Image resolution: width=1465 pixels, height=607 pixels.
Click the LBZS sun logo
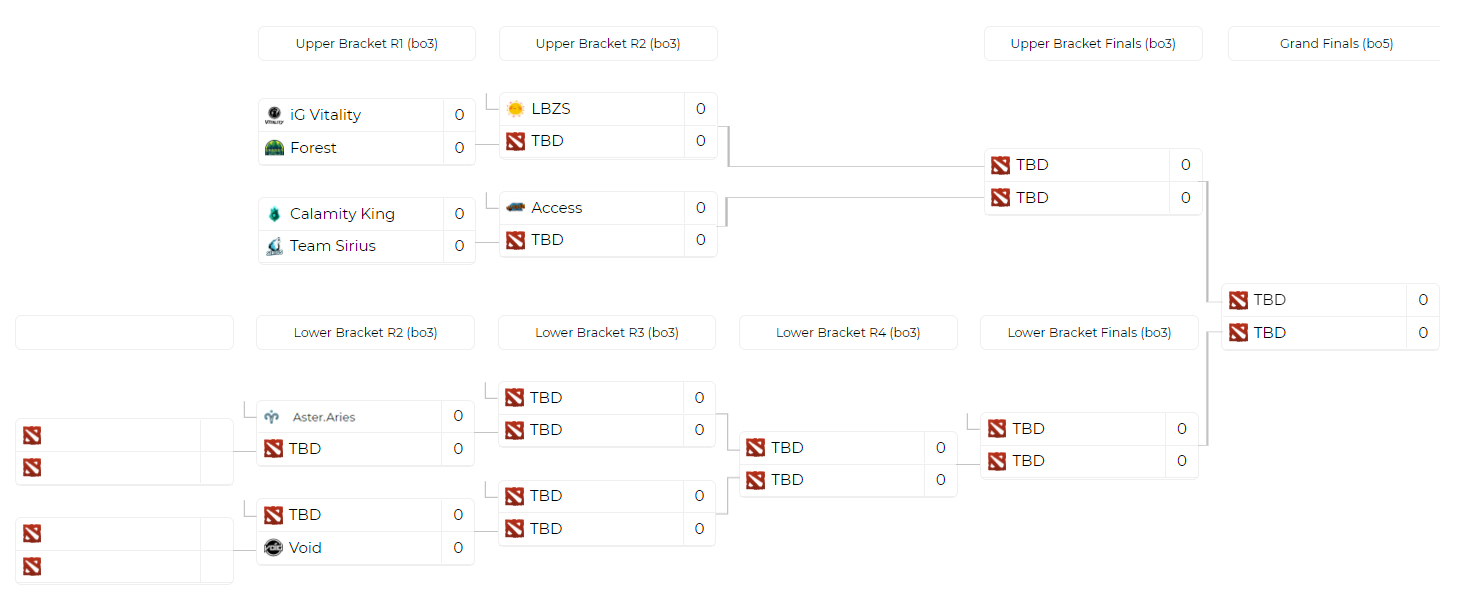tap(515, 109)
